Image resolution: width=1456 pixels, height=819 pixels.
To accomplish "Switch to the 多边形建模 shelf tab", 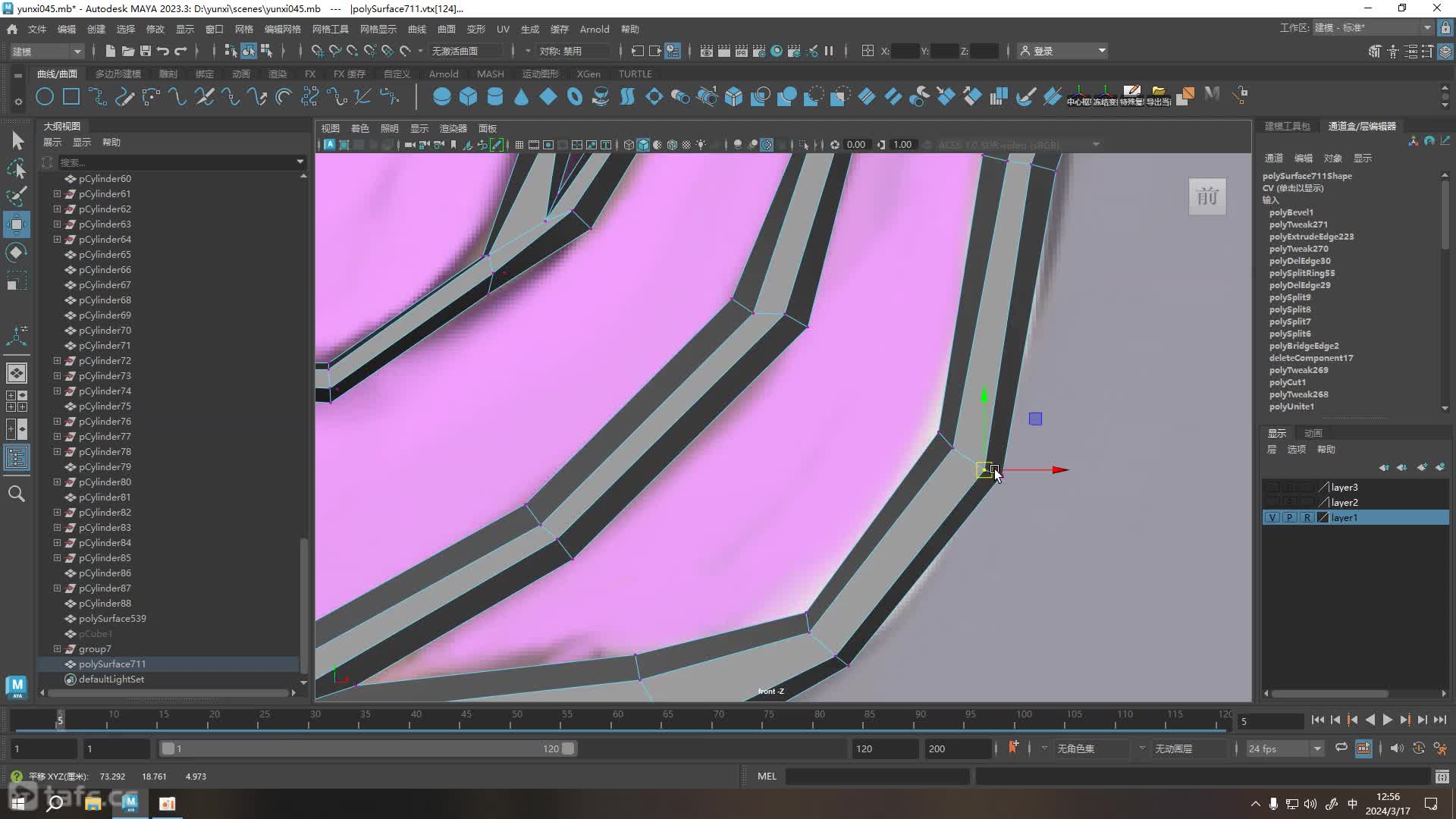I will click(118, 74).
